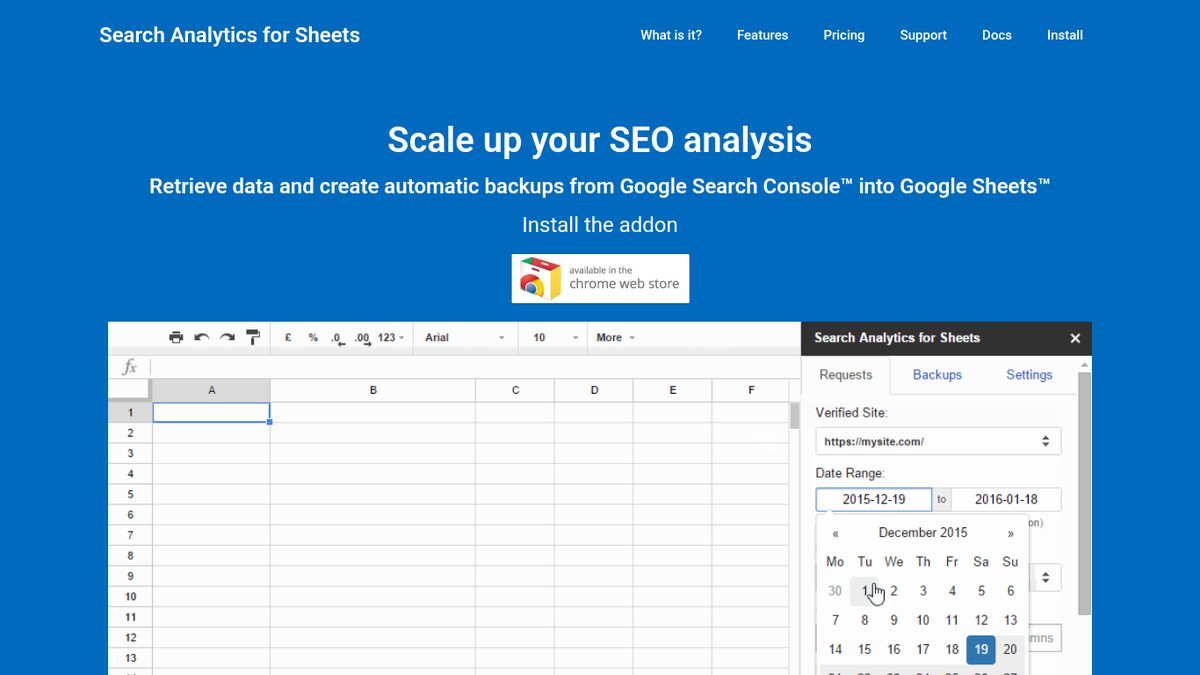Pick December 19 in the calendar
The image size is (1200, 675).
[981, 649]
